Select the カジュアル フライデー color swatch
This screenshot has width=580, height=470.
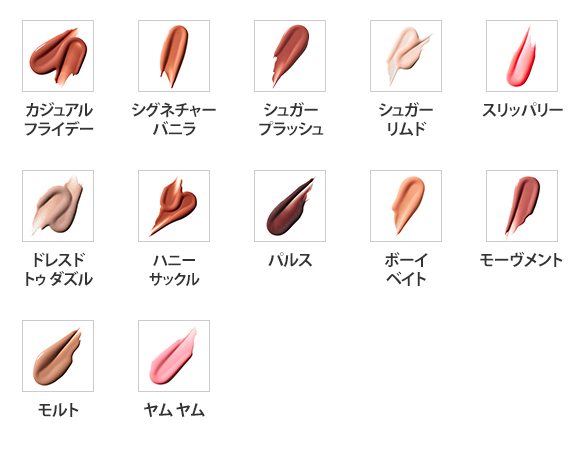(58, 56)
